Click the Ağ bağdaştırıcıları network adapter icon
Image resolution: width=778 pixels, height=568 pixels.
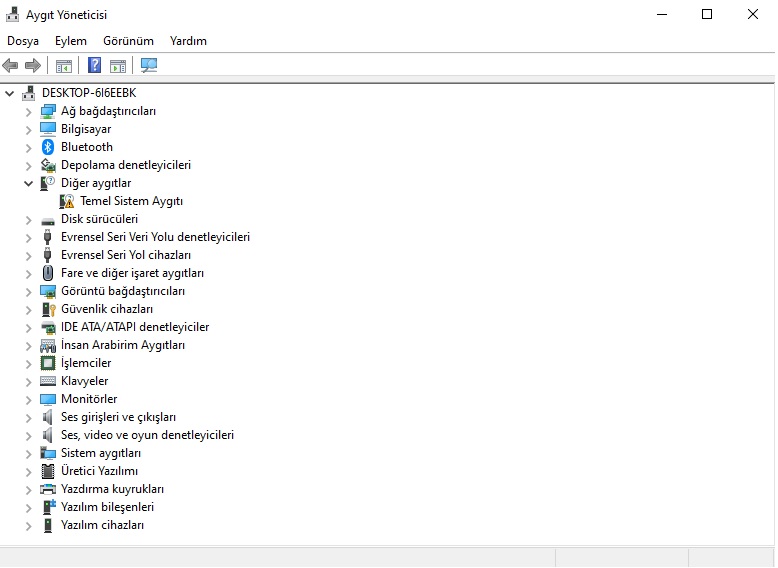[48, 111]
